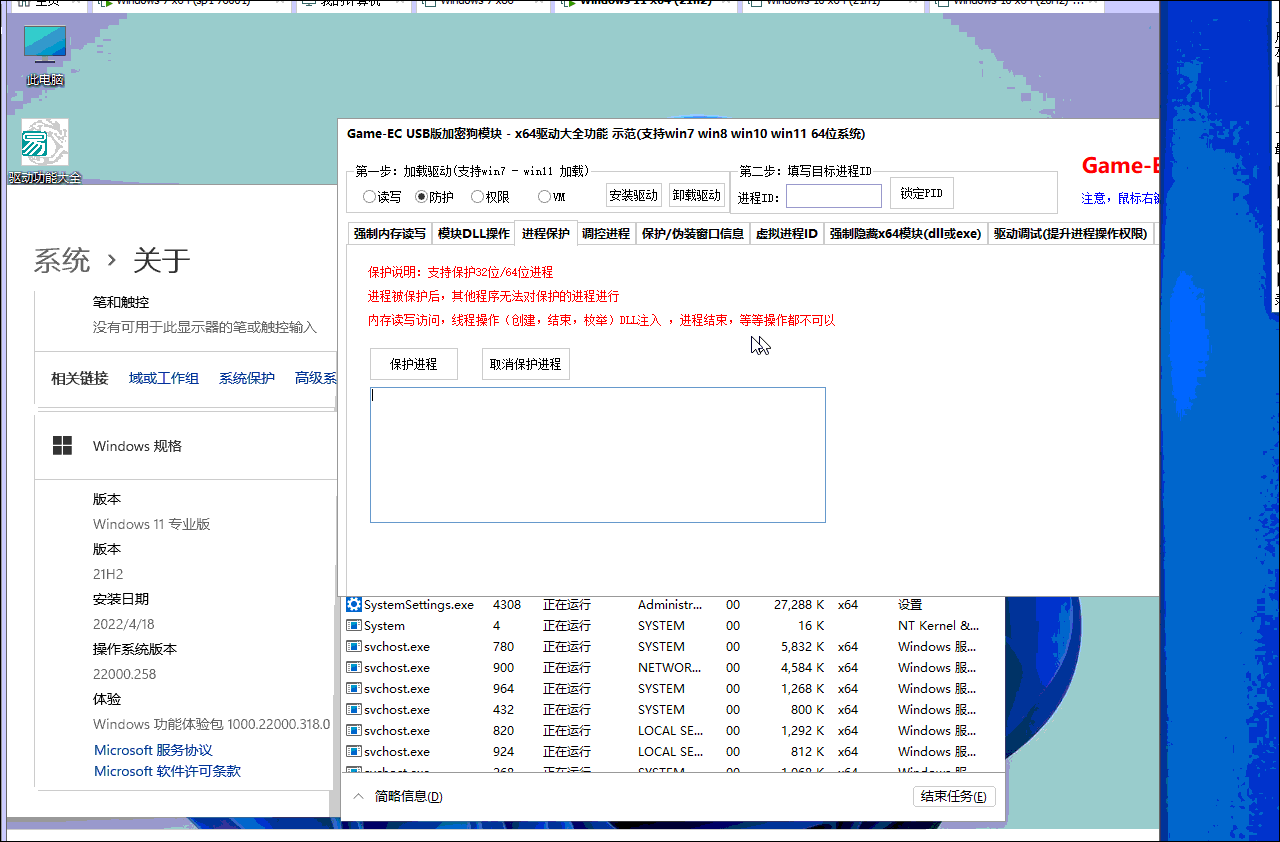Select the 进程保护 tab
1280x842 pixels.
(545, 233)
